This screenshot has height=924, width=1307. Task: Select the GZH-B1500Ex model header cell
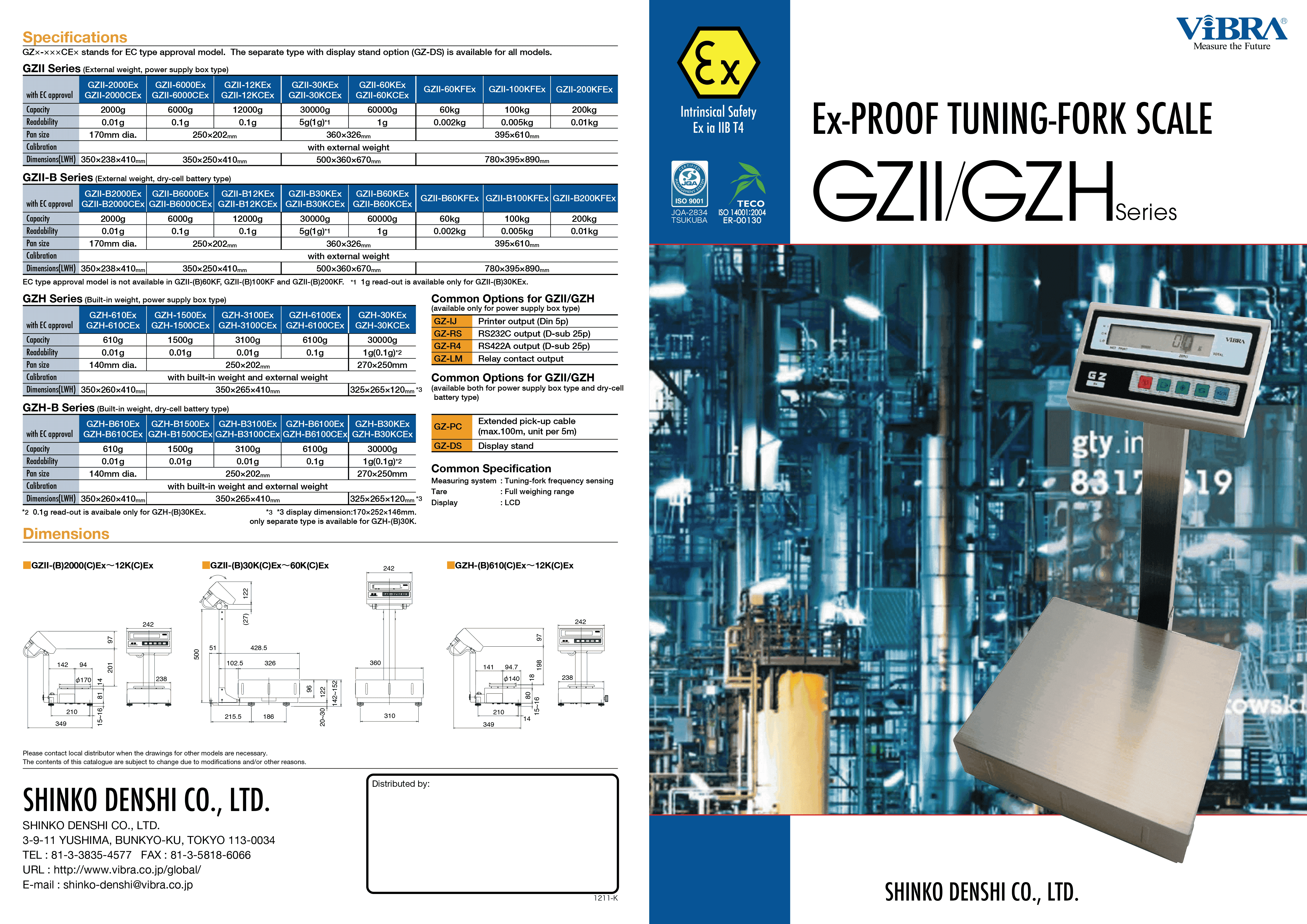click(x=180, y=429)
